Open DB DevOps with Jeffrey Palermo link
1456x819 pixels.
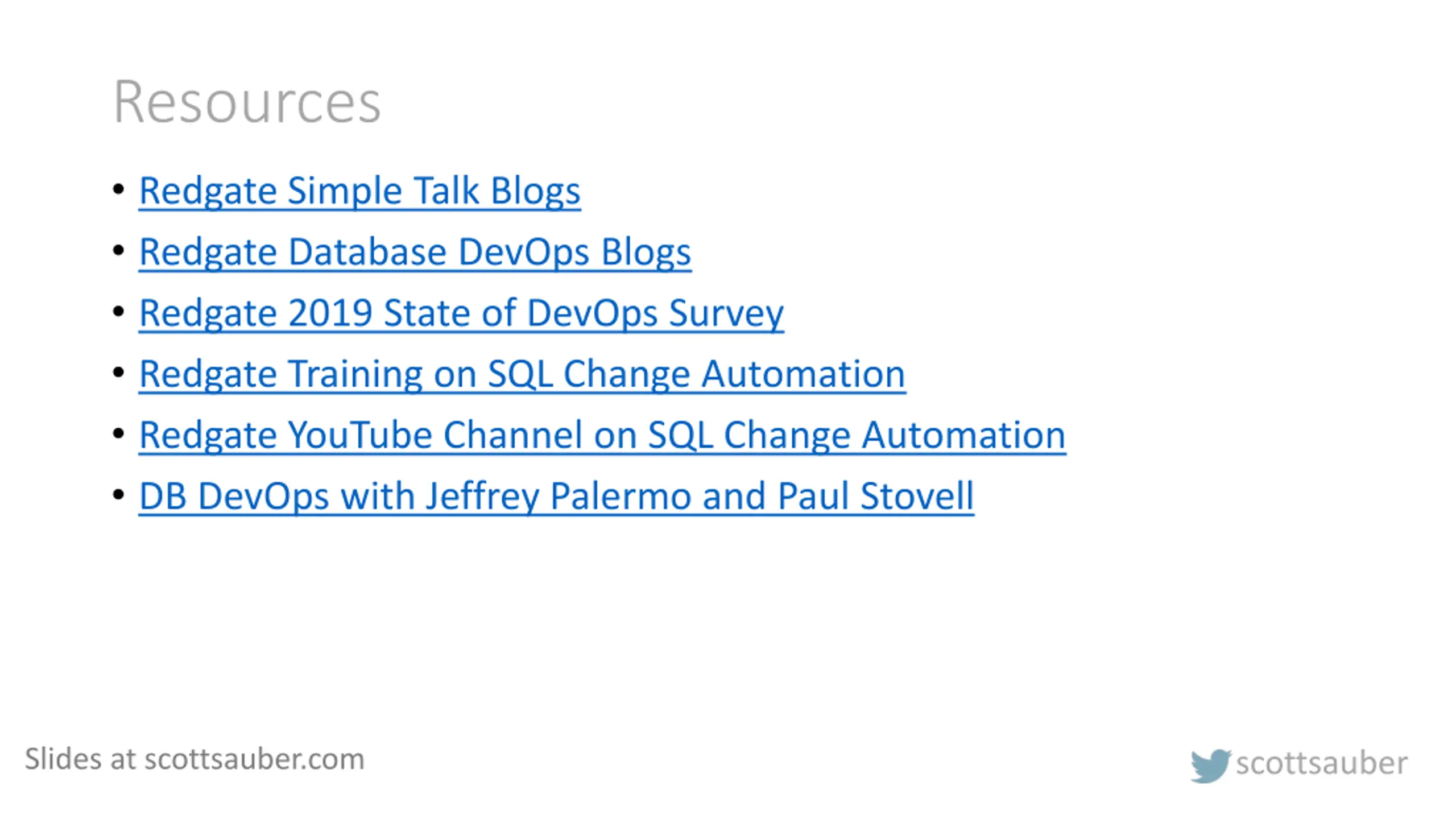coord(556,497)
